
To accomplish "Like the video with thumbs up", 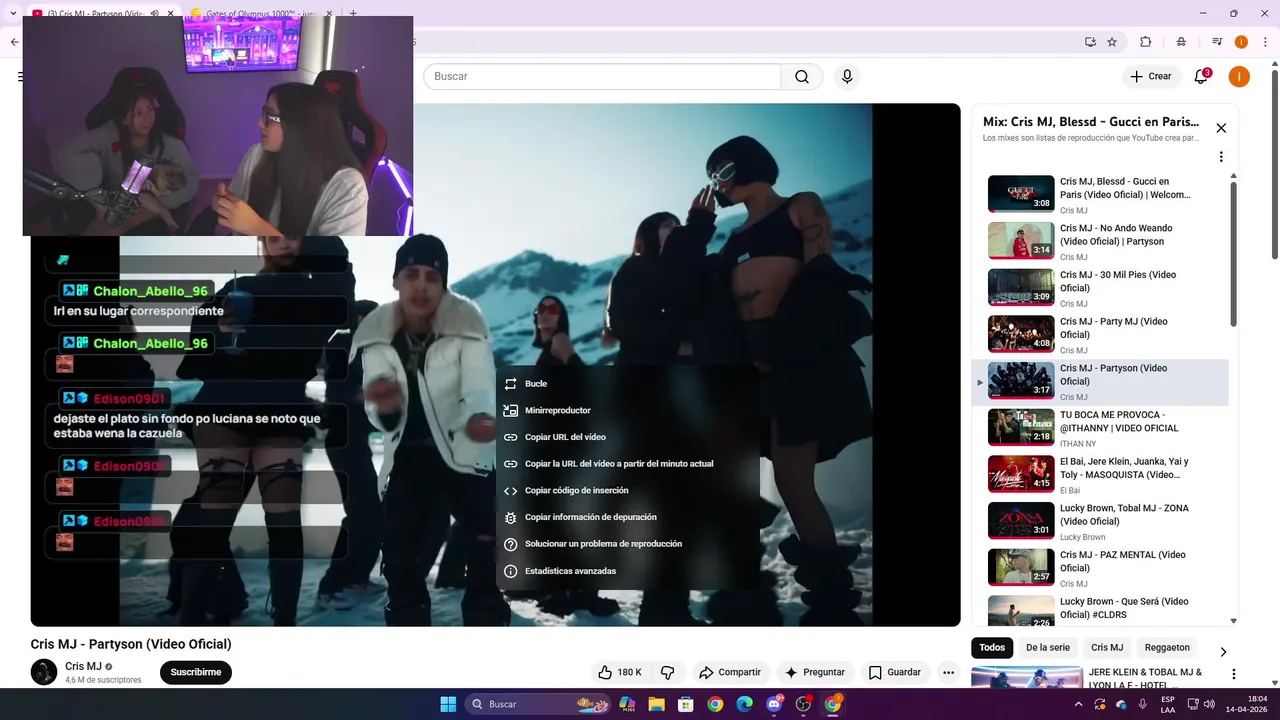I will (x=620, y=673).
